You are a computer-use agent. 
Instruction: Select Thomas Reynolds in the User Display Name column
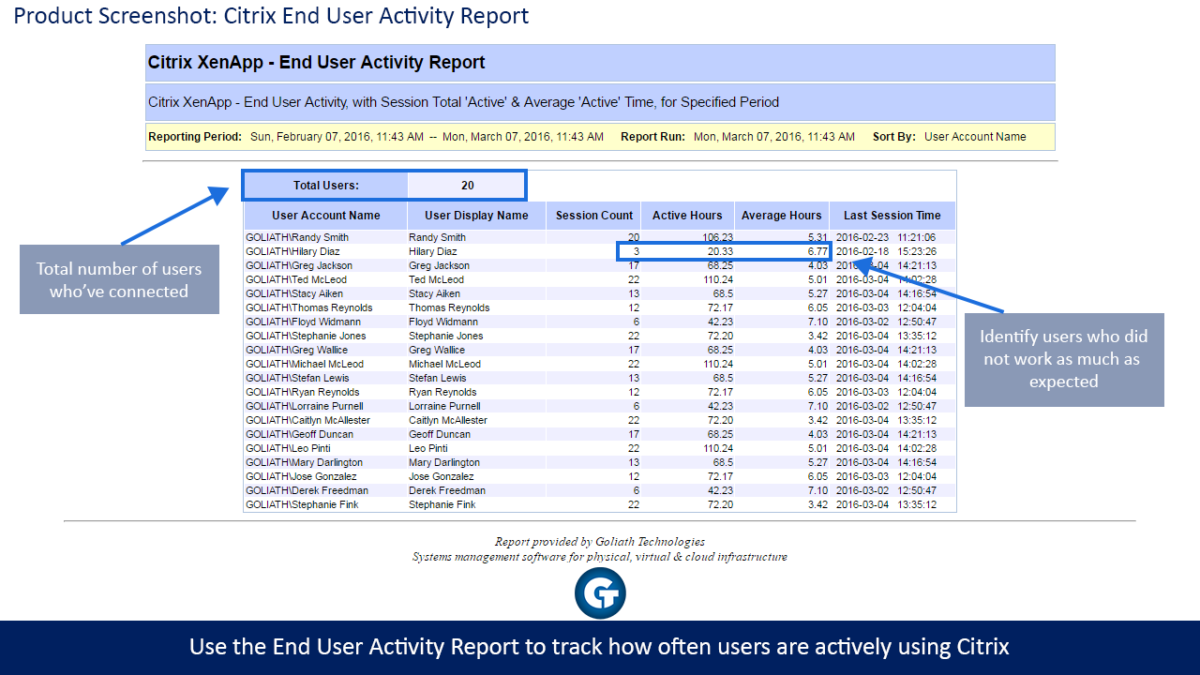point(453,307)
